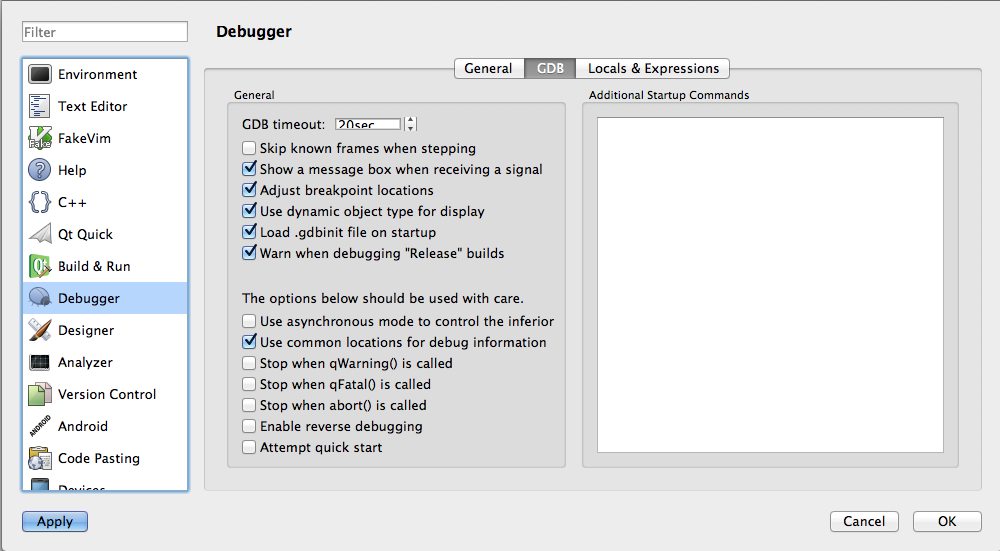Uncheck Adjust breakpoint locations
The width and height of the screenshot is (1000, 551).
click(250, 190)
